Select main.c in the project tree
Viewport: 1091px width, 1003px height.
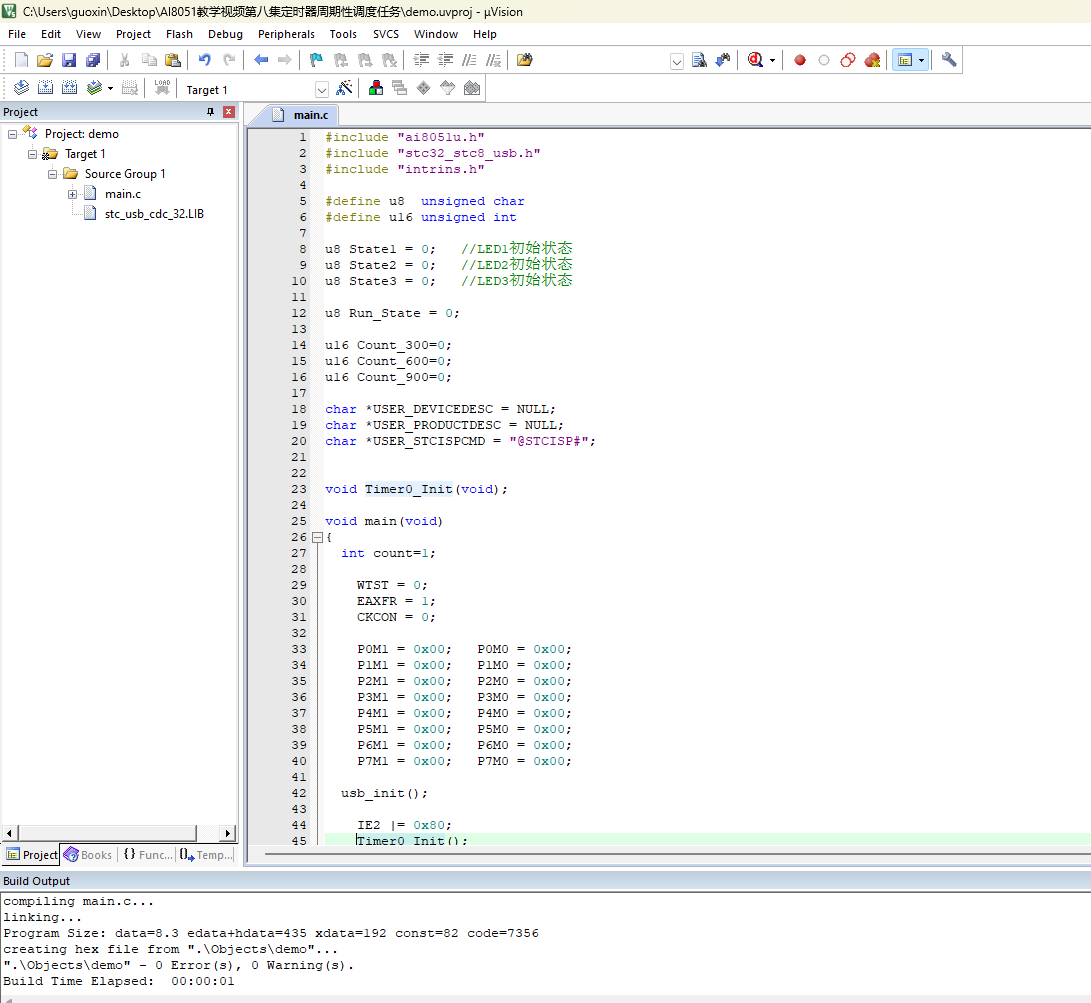[x=122, y=194]
